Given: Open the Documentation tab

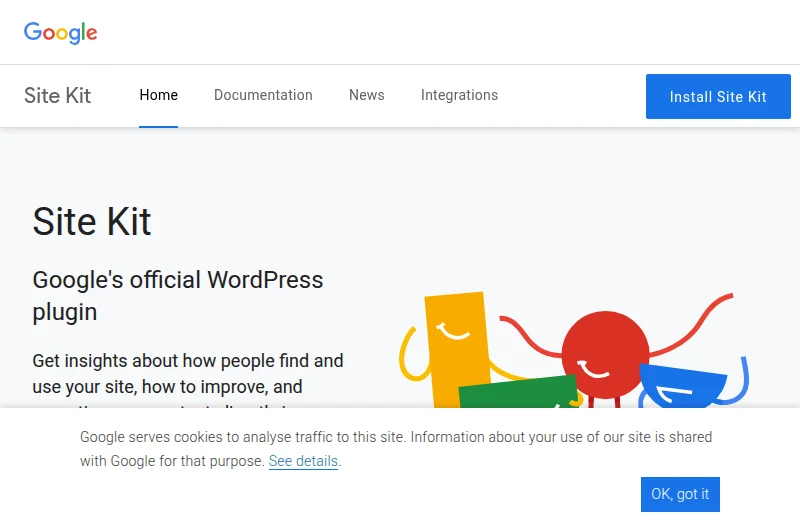Looking at the screenshot, I should click(263, 95).
